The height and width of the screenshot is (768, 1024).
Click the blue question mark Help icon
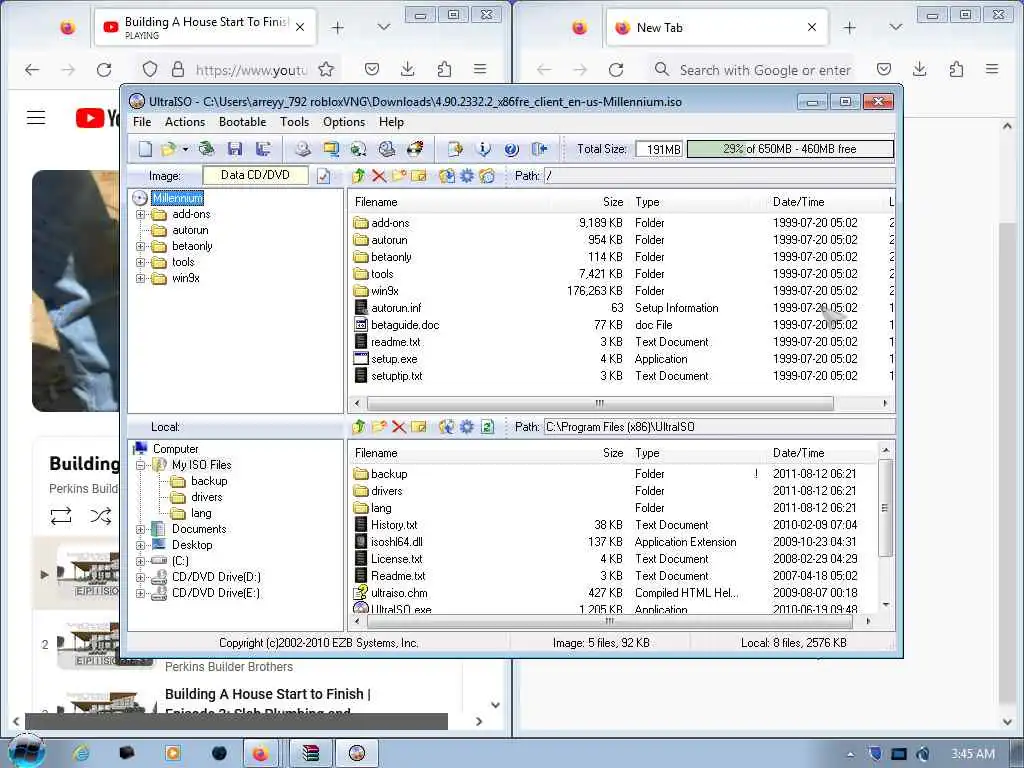[511, 149]
